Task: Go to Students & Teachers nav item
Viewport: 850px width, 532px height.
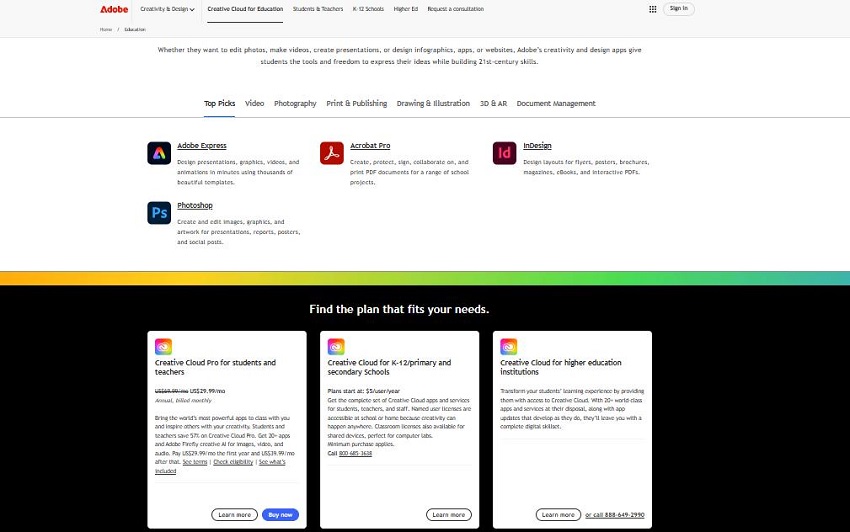Action: point(318,9)
